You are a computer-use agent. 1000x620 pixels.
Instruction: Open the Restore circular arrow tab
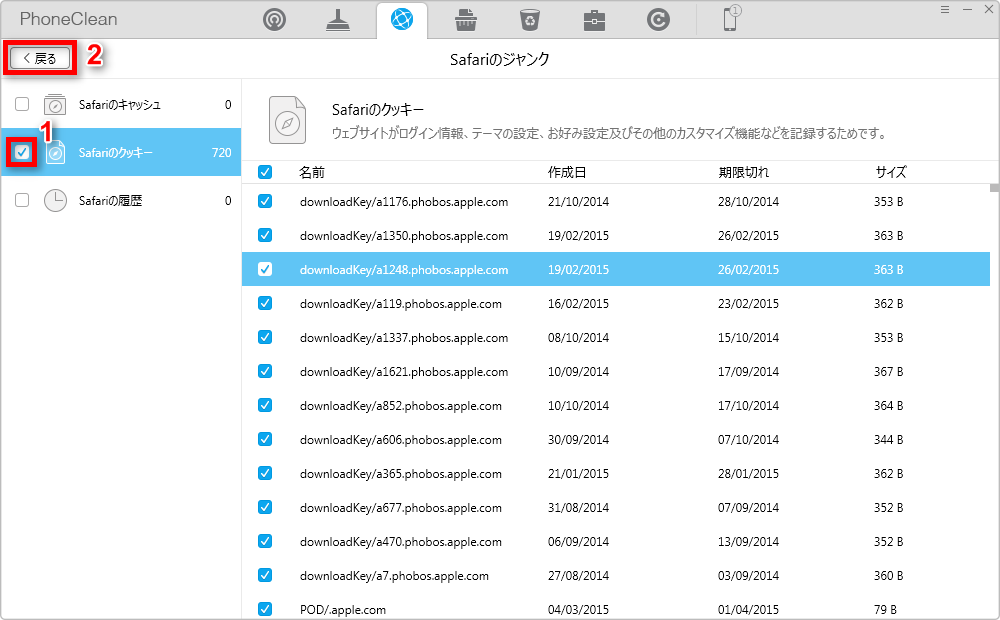(x=658, y=20)
